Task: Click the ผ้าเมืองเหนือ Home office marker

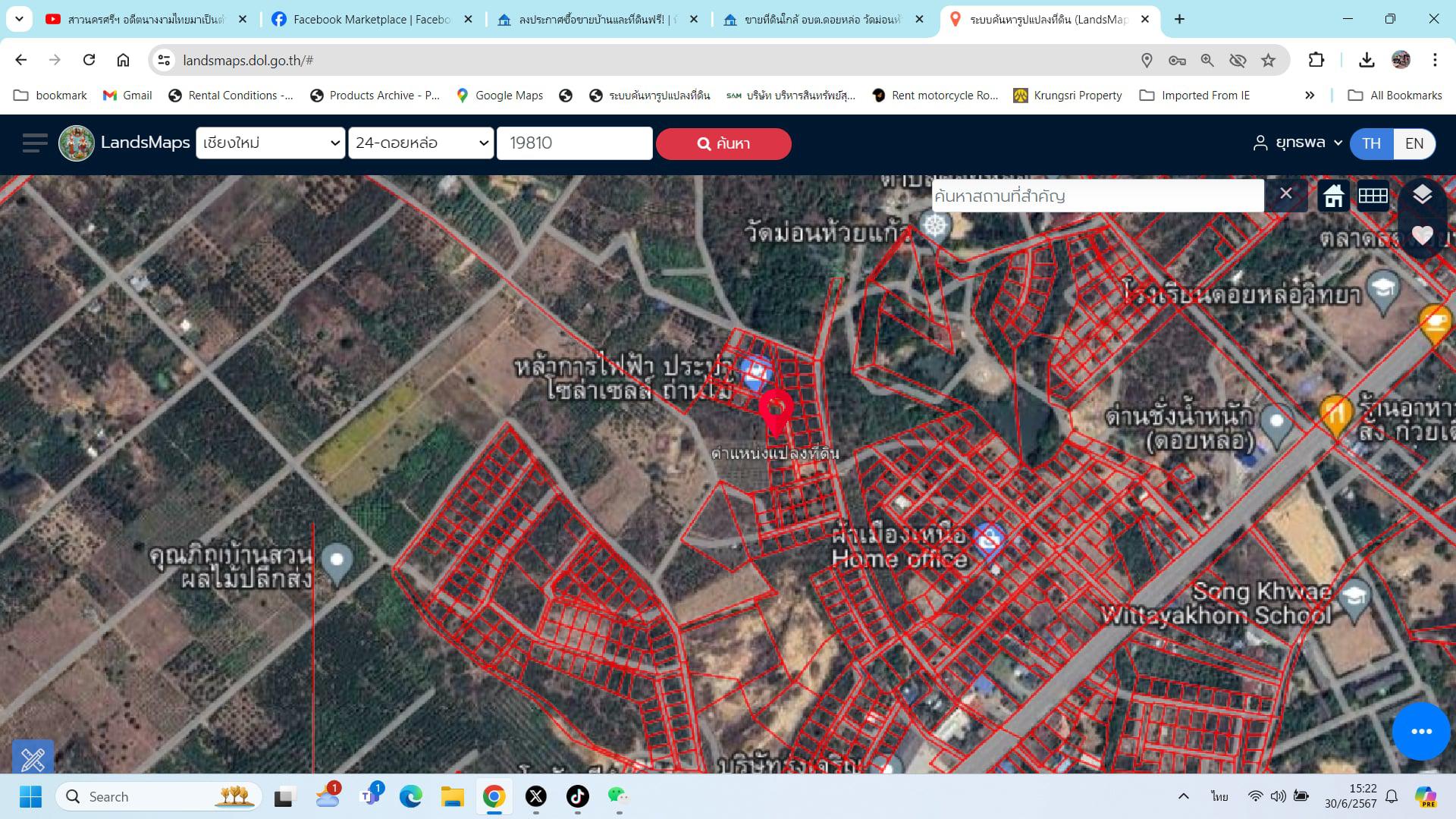Action: pyautogui.click(x=988, y=541)
